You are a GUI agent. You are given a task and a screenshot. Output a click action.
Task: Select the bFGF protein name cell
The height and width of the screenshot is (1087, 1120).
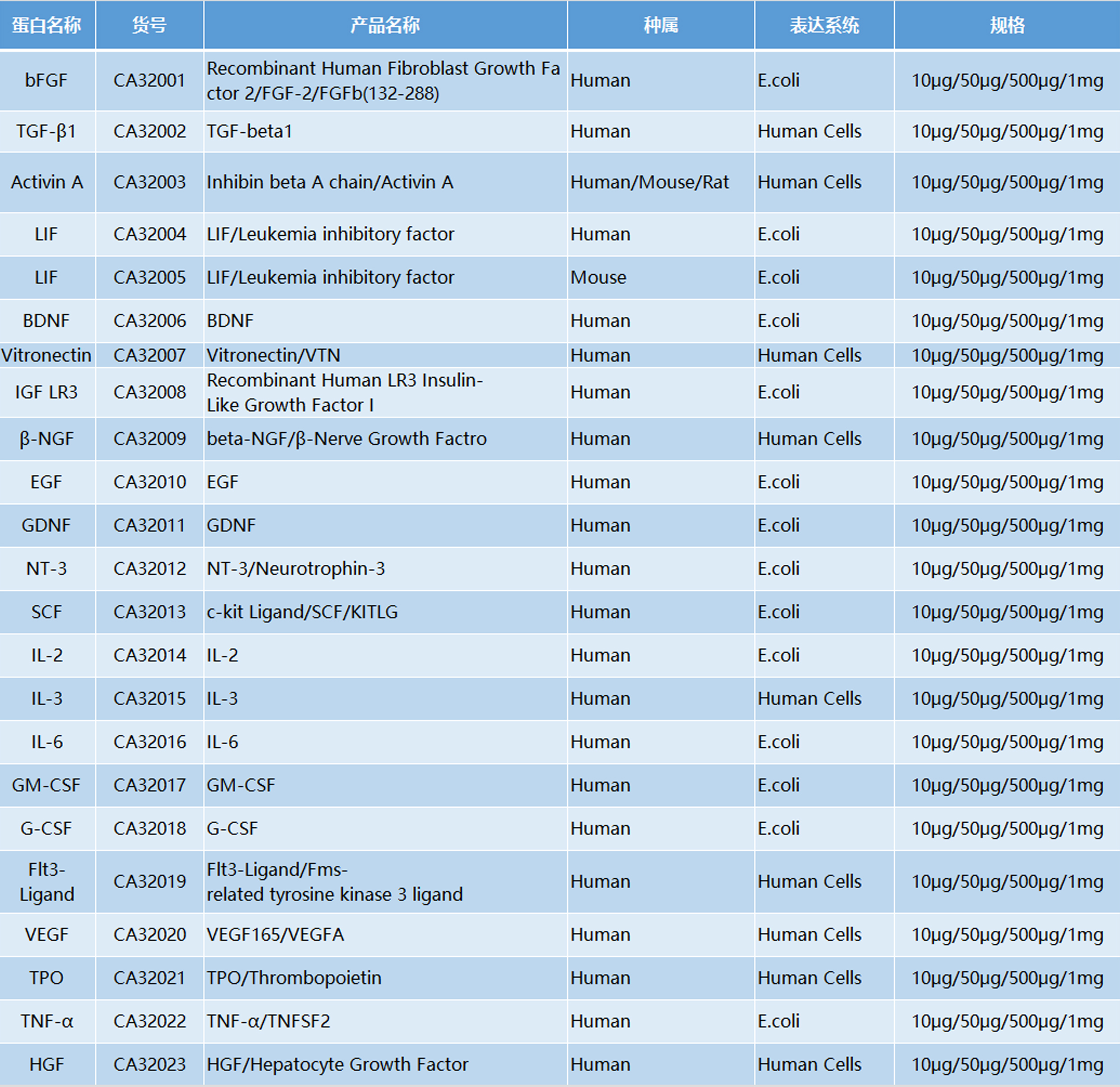47,80
